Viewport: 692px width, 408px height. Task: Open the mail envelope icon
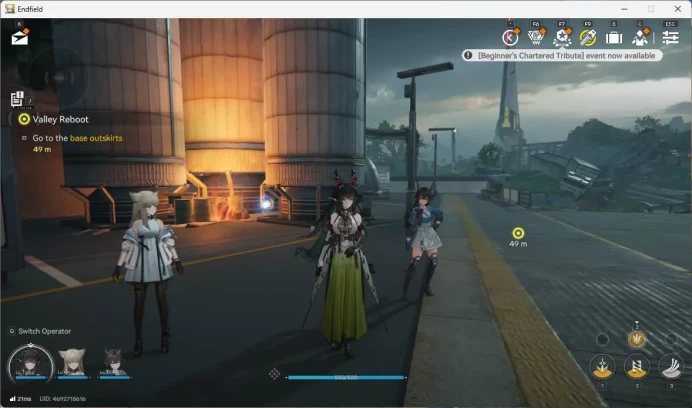click(x=20, y=37)
